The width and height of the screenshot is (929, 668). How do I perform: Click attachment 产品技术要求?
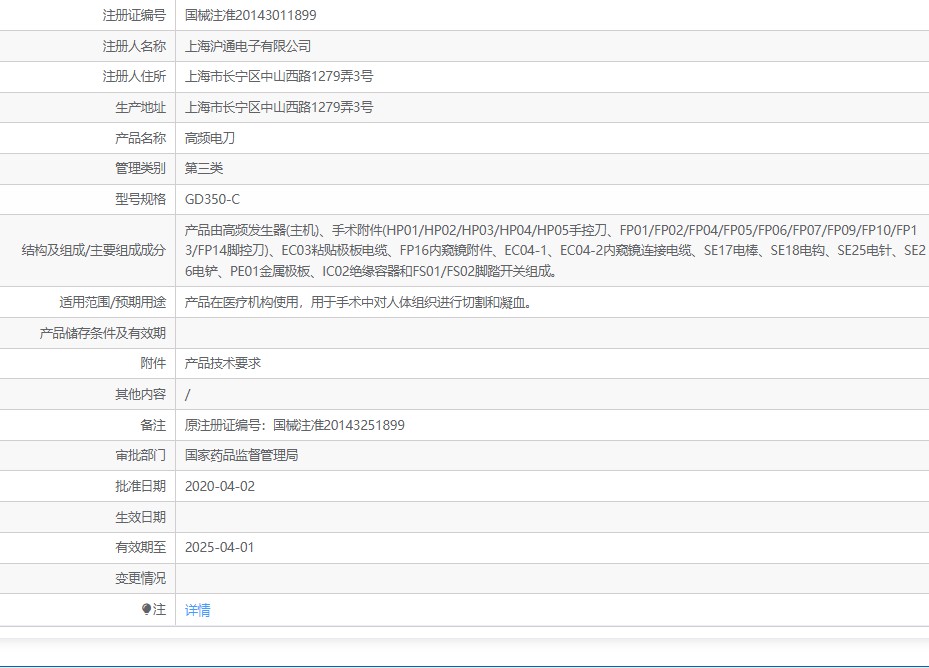click(223, 363)
